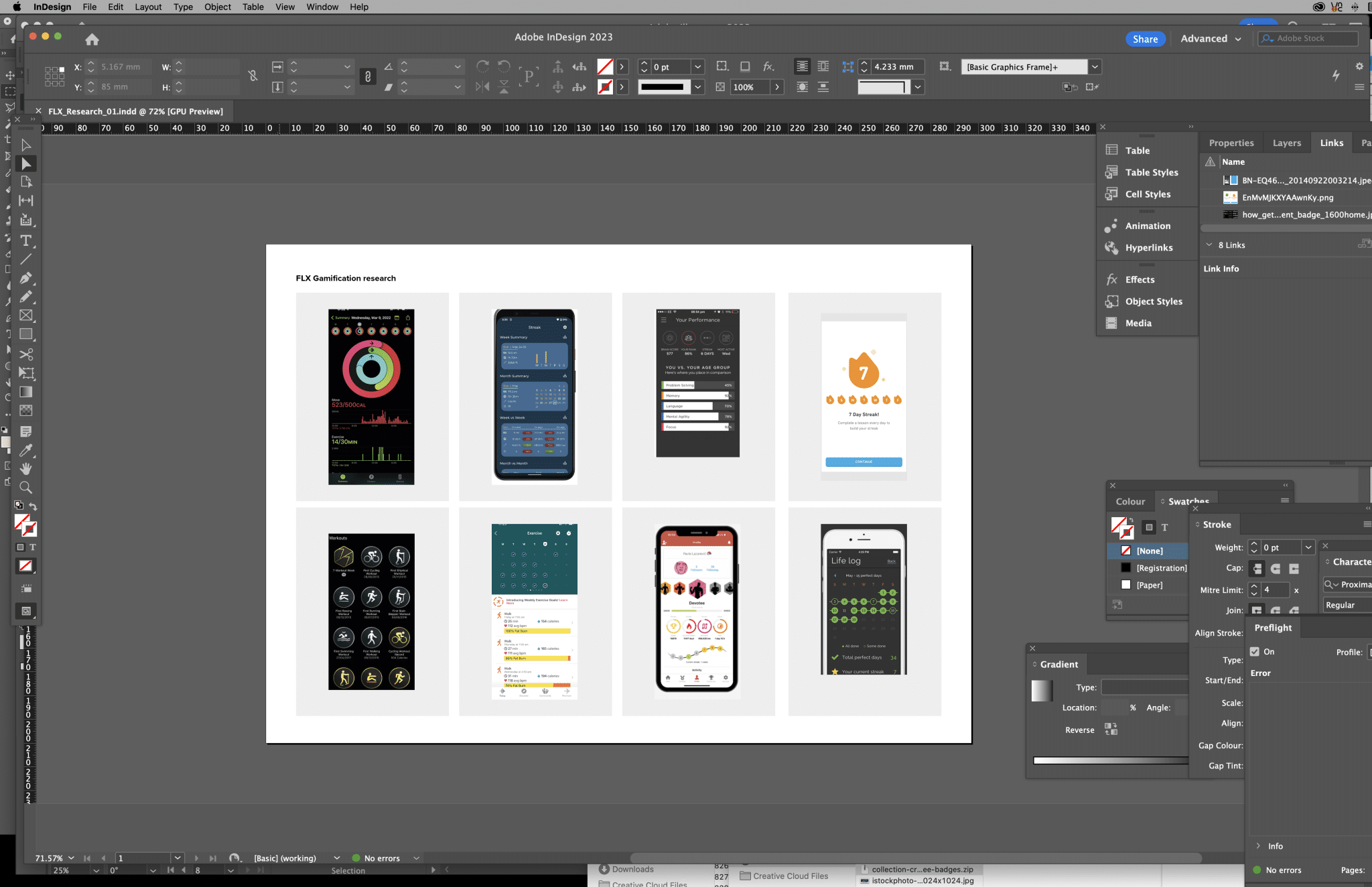Select the Rectangle Frame tool
Viewport: 1372px width, 887px height.
point(26,315)
